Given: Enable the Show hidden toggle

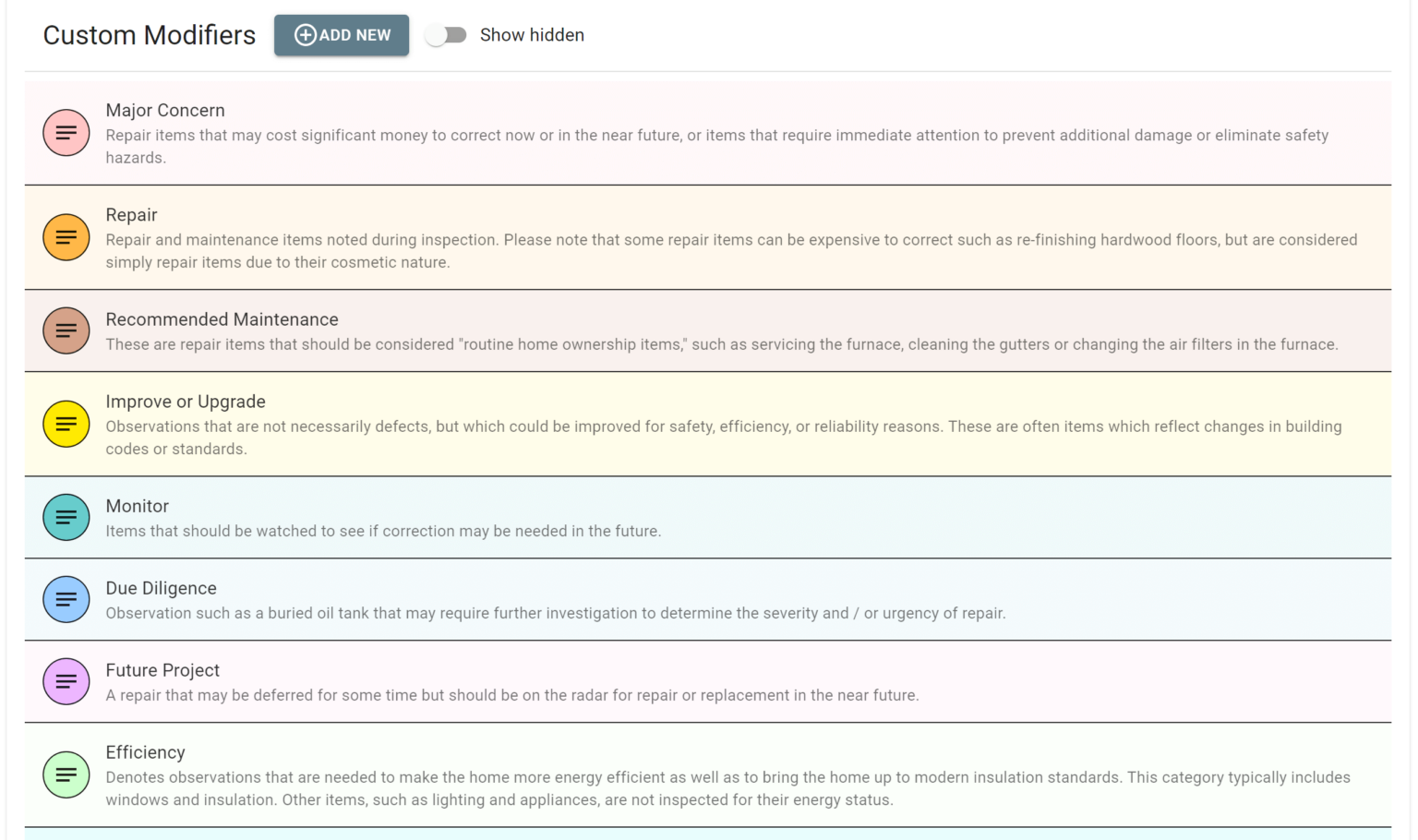Looking at the screenshot, I should pos(447,34).
